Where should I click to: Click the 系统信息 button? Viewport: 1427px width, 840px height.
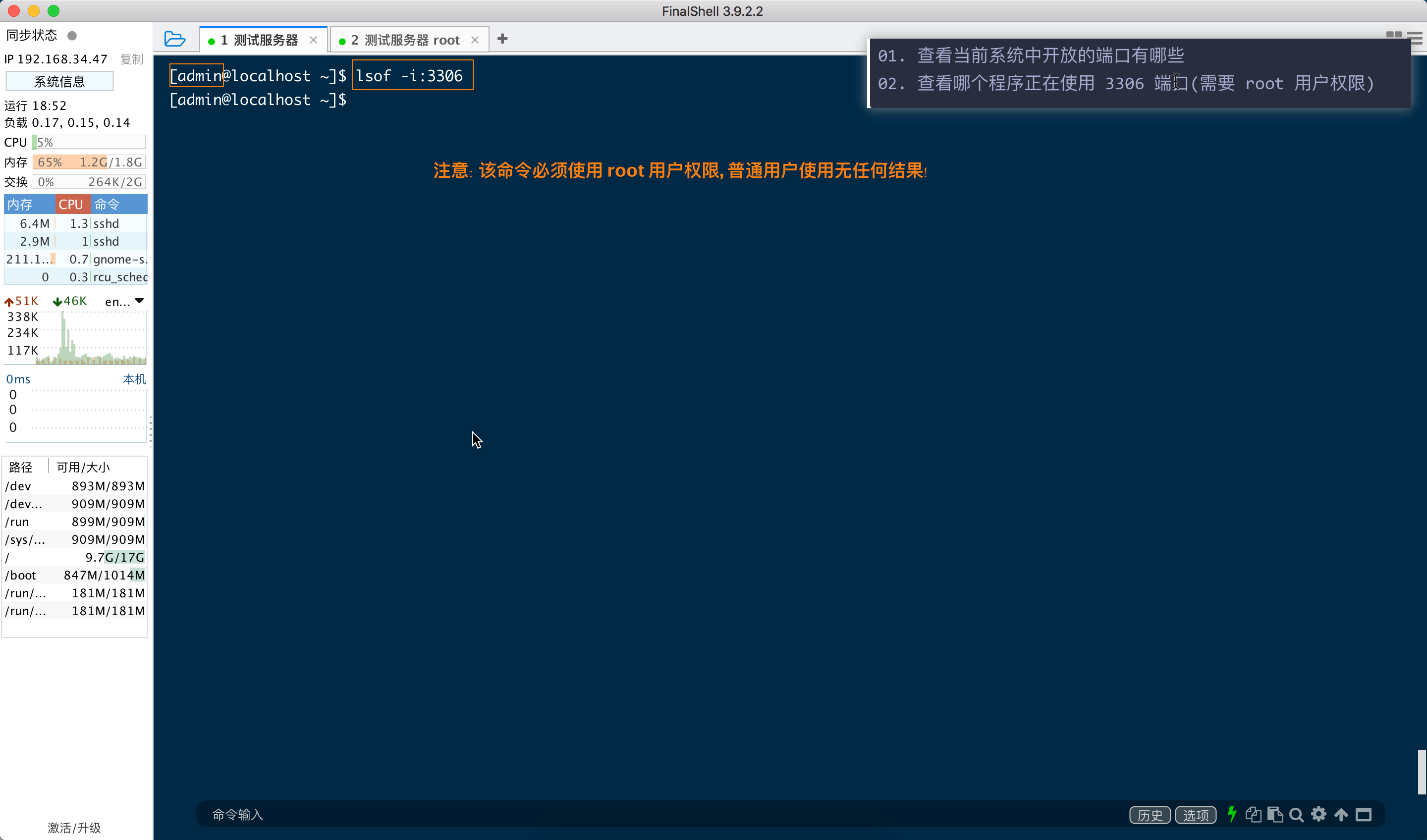[59, 82]
